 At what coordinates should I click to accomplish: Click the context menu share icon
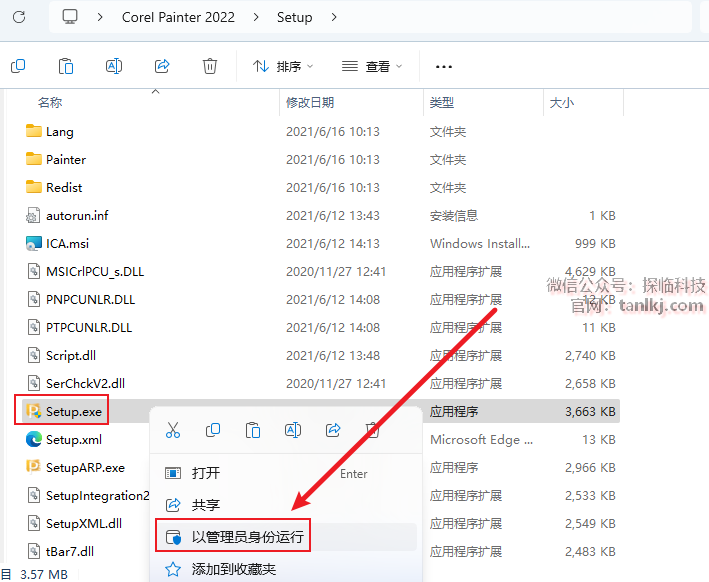(333, 430)
